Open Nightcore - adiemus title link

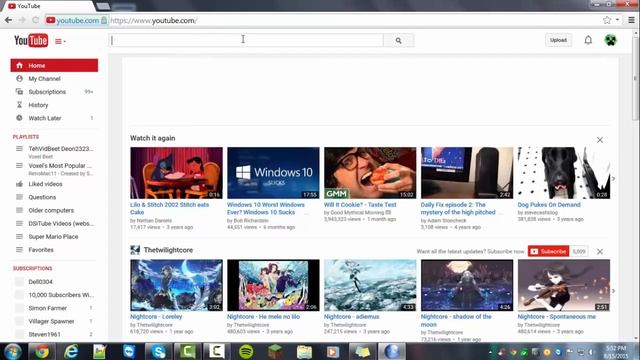351,316
